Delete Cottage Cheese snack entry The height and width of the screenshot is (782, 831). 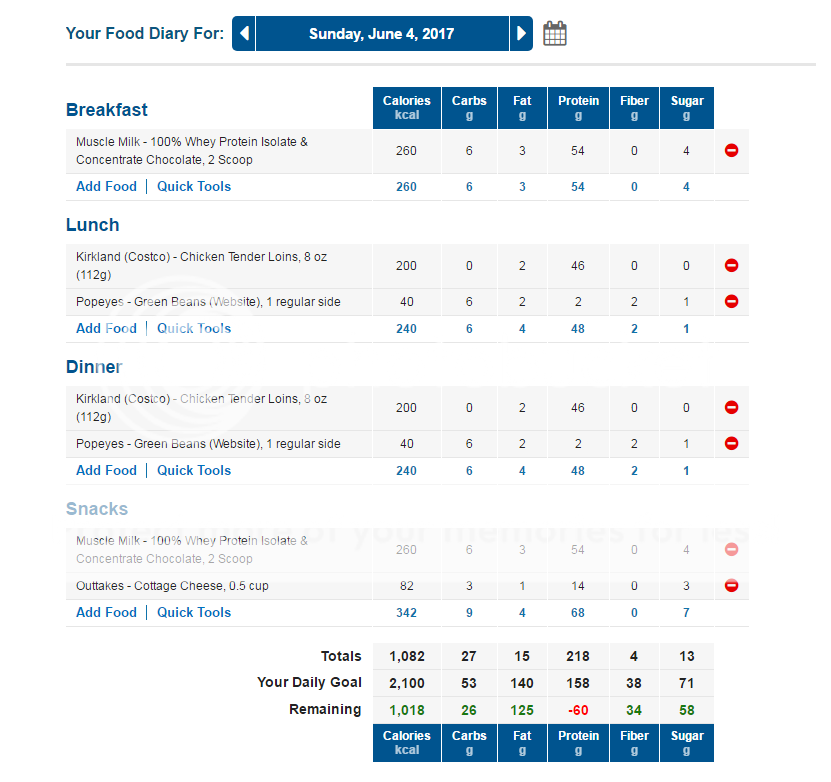(x=731, y=586)
